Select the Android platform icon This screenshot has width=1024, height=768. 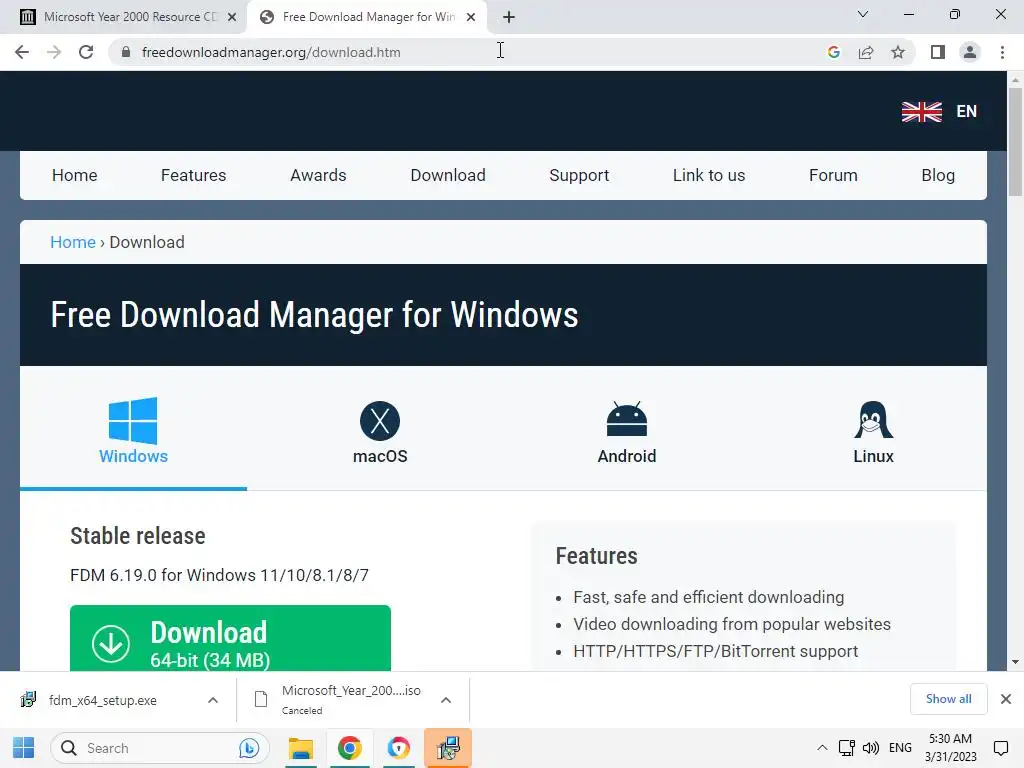627,419
